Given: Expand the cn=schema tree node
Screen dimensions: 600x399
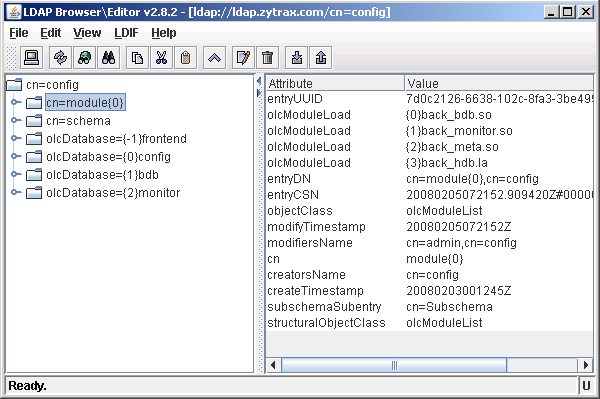Looking at the screenshot, I should [x=15, y=121].
